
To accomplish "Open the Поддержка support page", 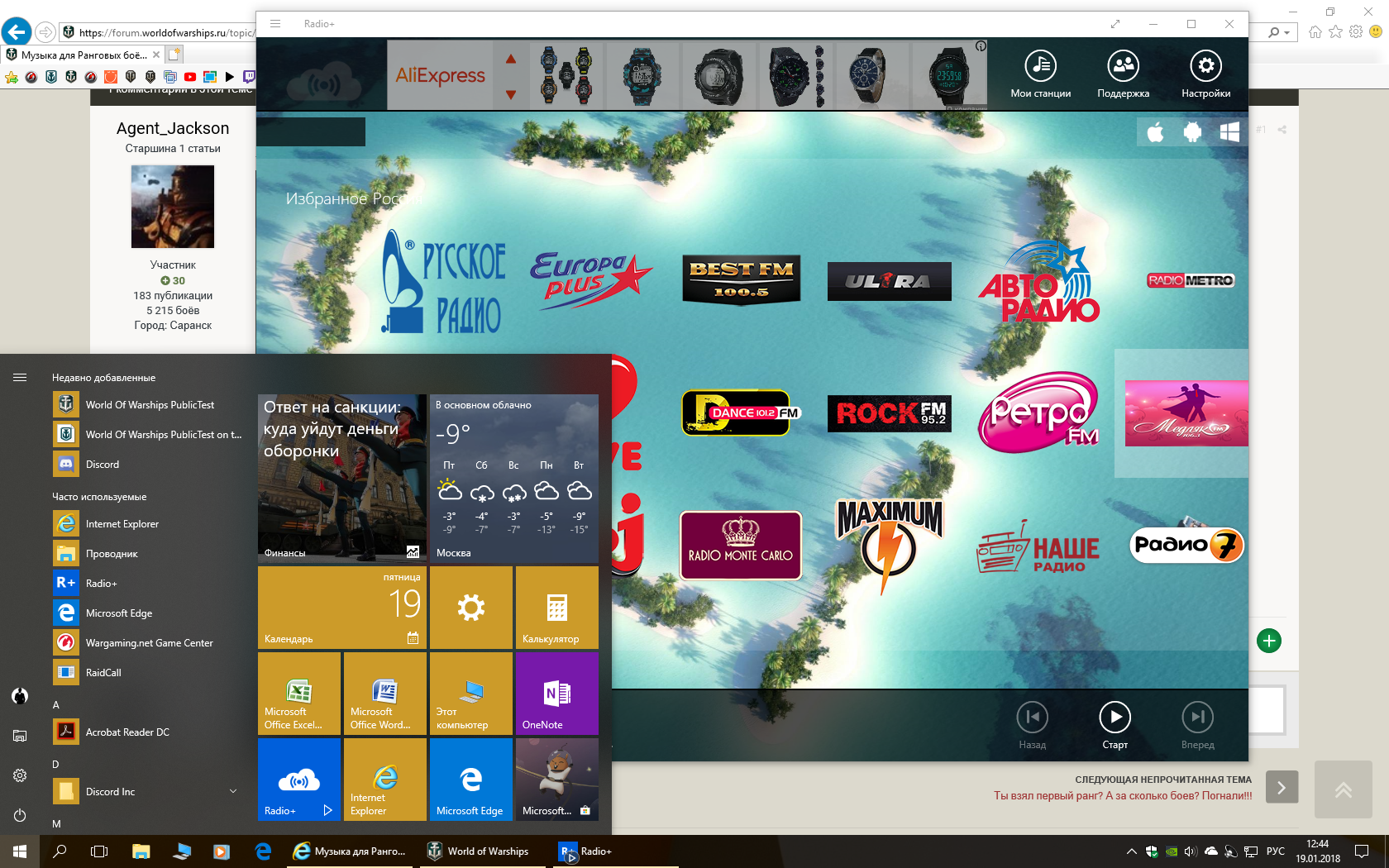I will pyautogui.click(x=1123, y=74).
